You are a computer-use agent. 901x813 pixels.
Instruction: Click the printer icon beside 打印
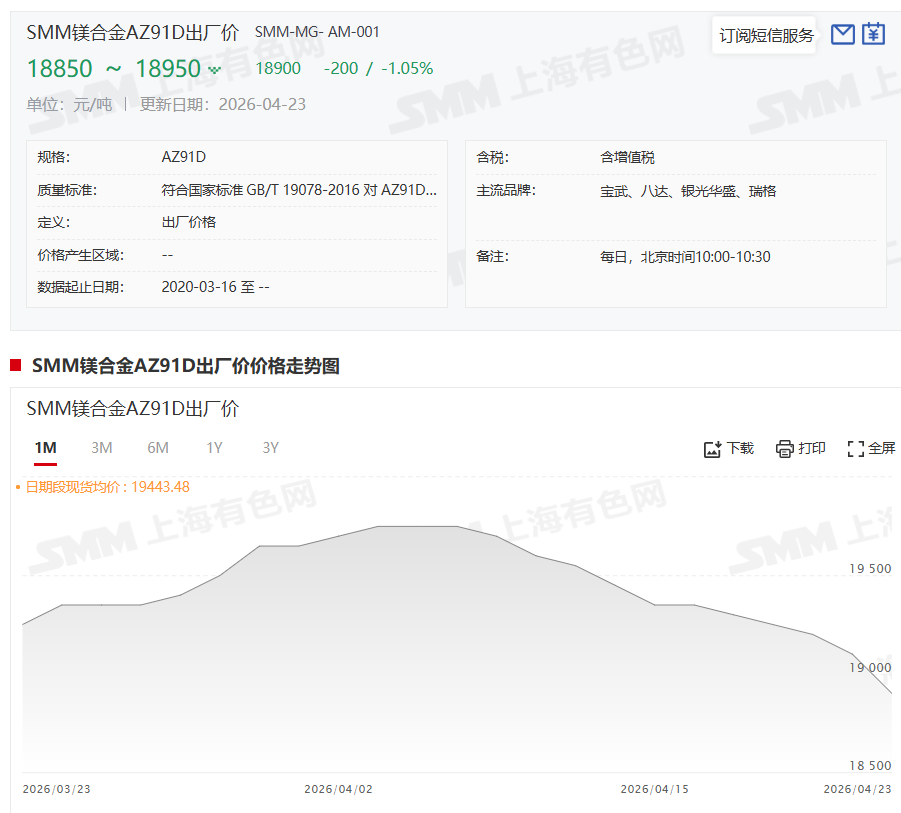(x=784, y=449)
